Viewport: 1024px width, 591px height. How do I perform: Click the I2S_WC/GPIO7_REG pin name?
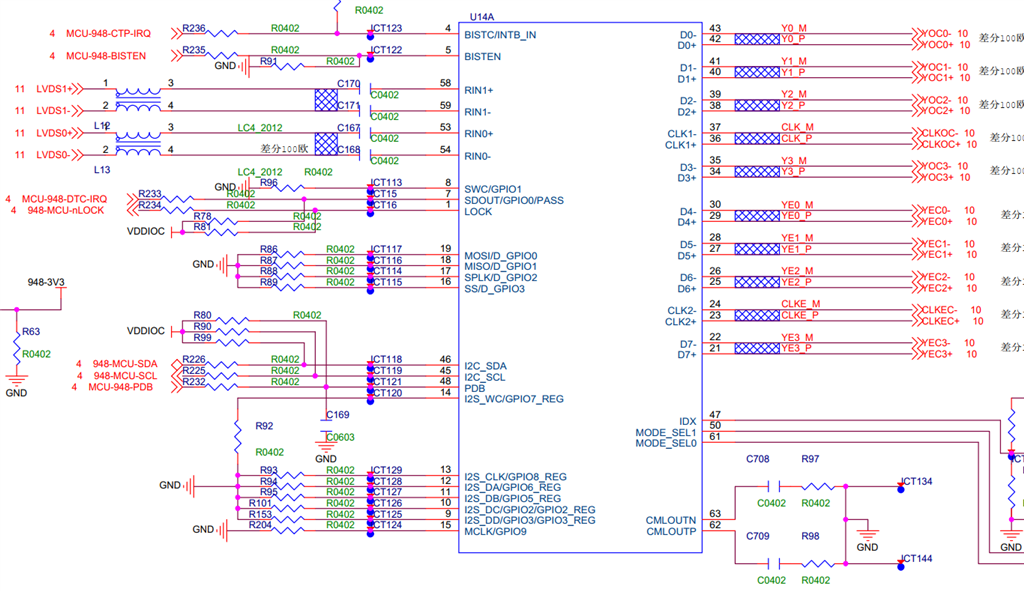pos(514,399)
